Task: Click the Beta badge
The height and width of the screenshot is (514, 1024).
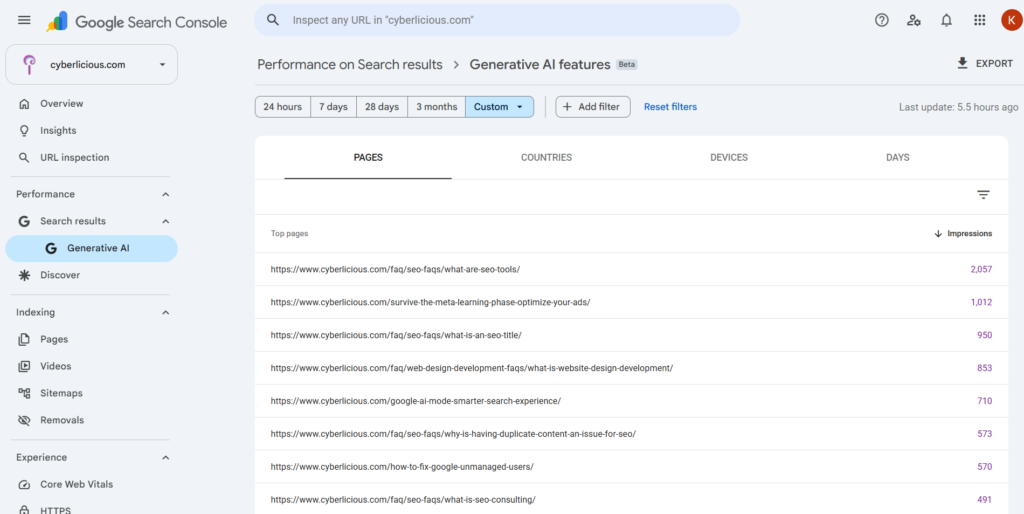Action: (x=627, y=65)
